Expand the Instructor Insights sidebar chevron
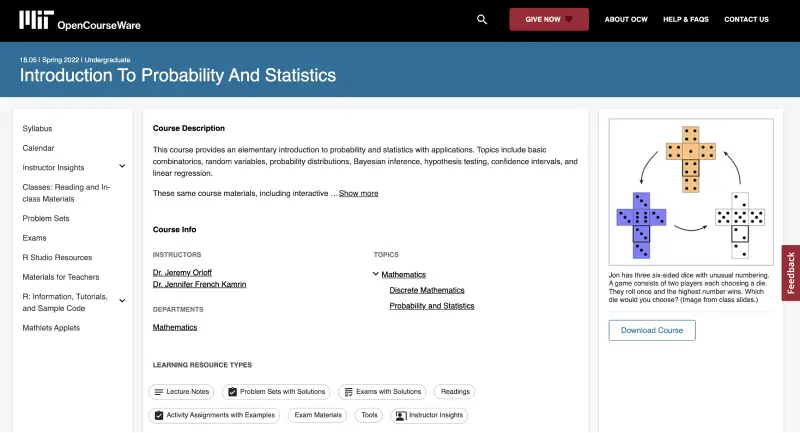 point(122,166)
